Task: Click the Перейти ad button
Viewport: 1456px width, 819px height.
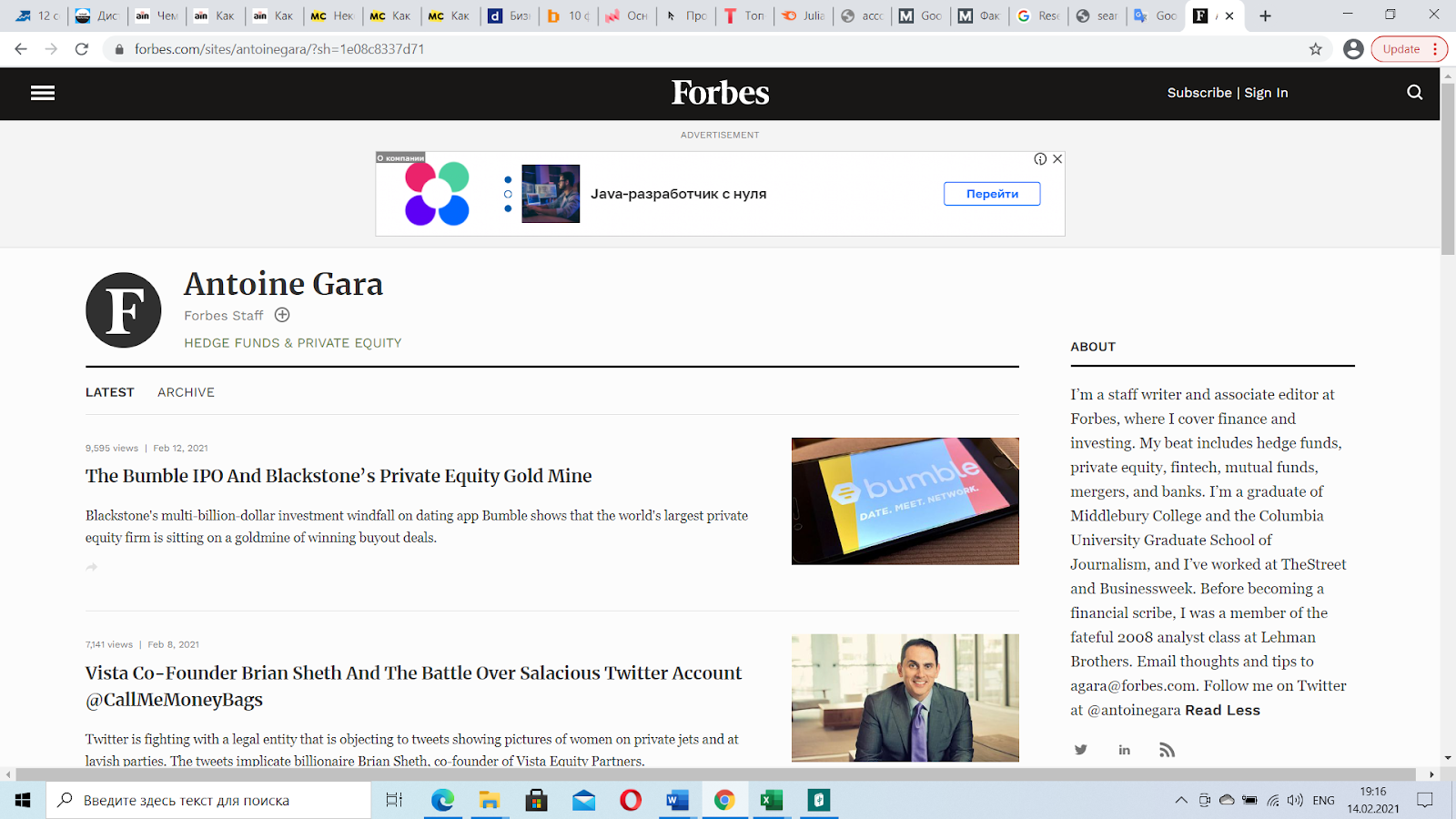Action: tap(992, 194)
